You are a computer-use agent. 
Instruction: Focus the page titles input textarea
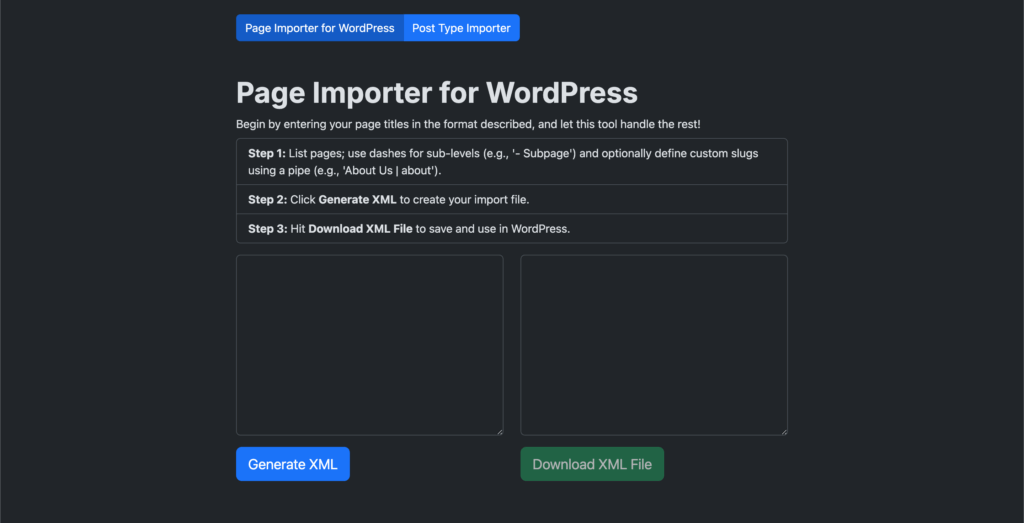point(370,345)
